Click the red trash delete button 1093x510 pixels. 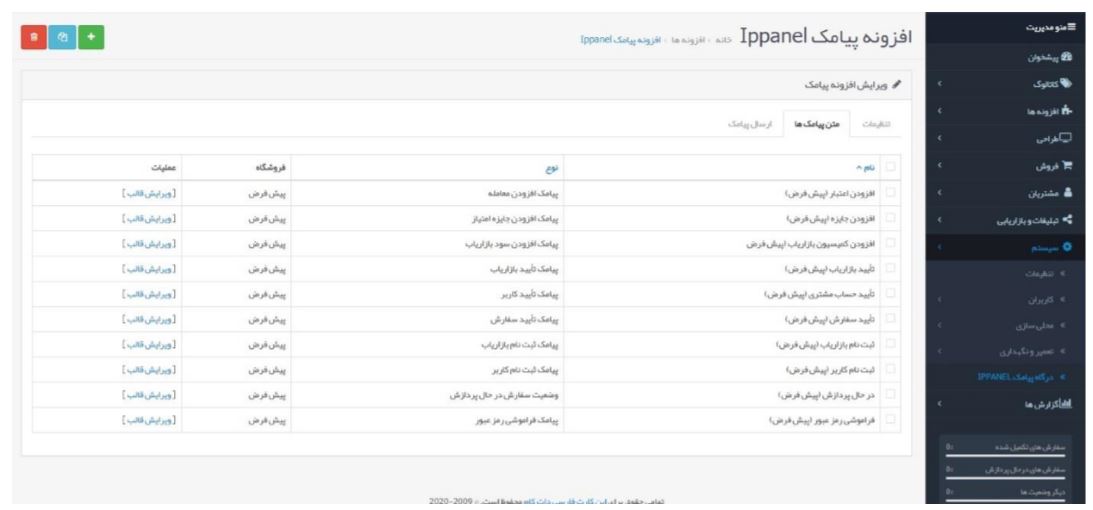34,37
